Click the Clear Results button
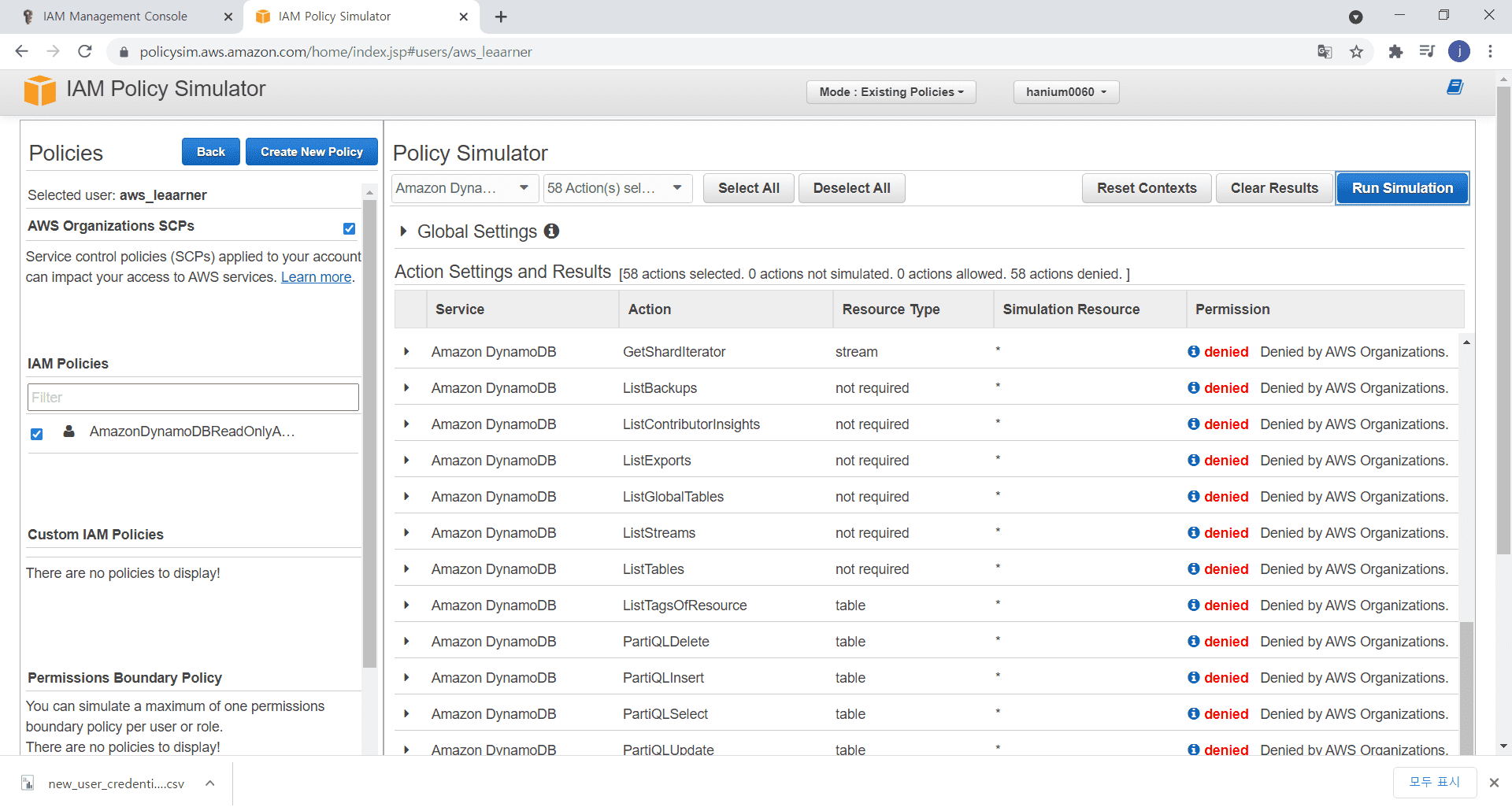1512x811 pixels. [x=1274, y=188]
